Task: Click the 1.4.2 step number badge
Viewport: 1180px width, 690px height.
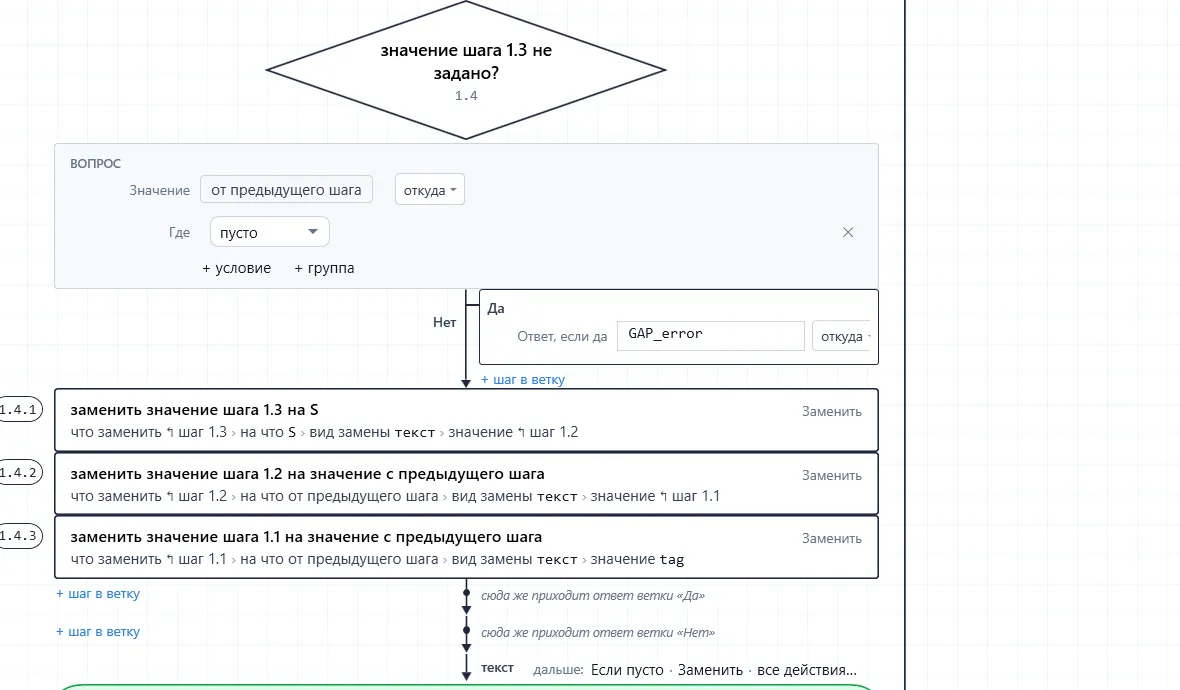Action: click(19, 473)
